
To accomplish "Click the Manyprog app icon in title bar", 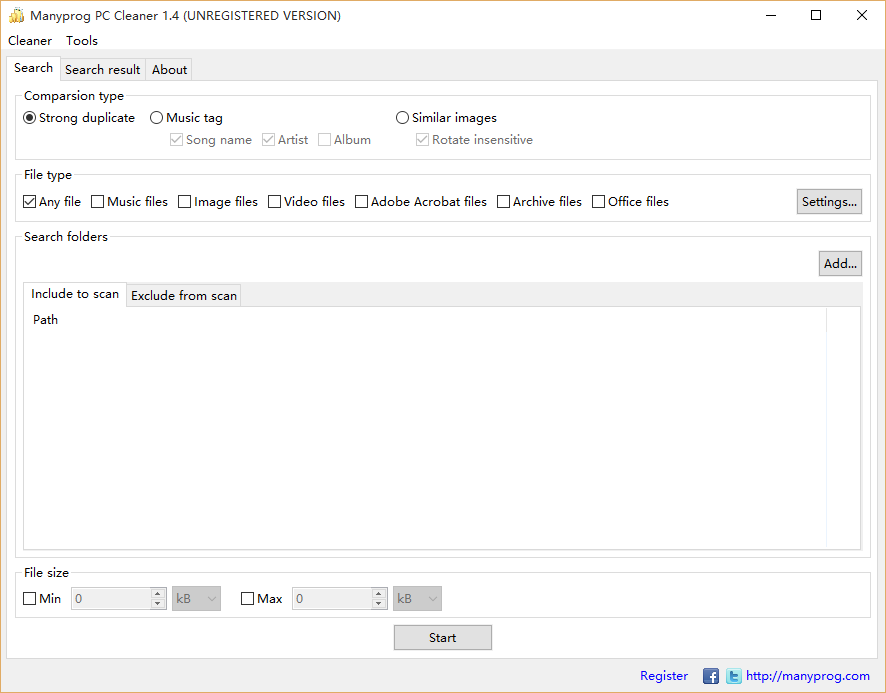I will 16,15.
